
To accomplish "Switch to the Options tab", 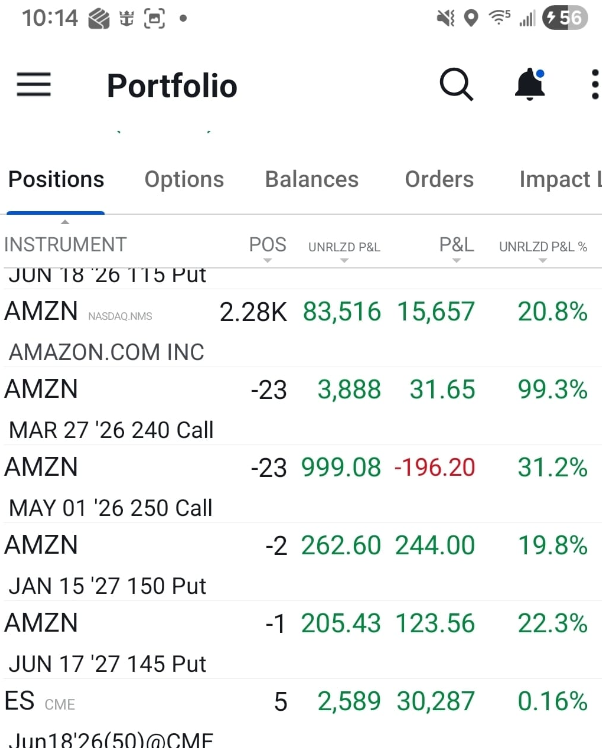I will pyautogui.click(x=184, y=180).
